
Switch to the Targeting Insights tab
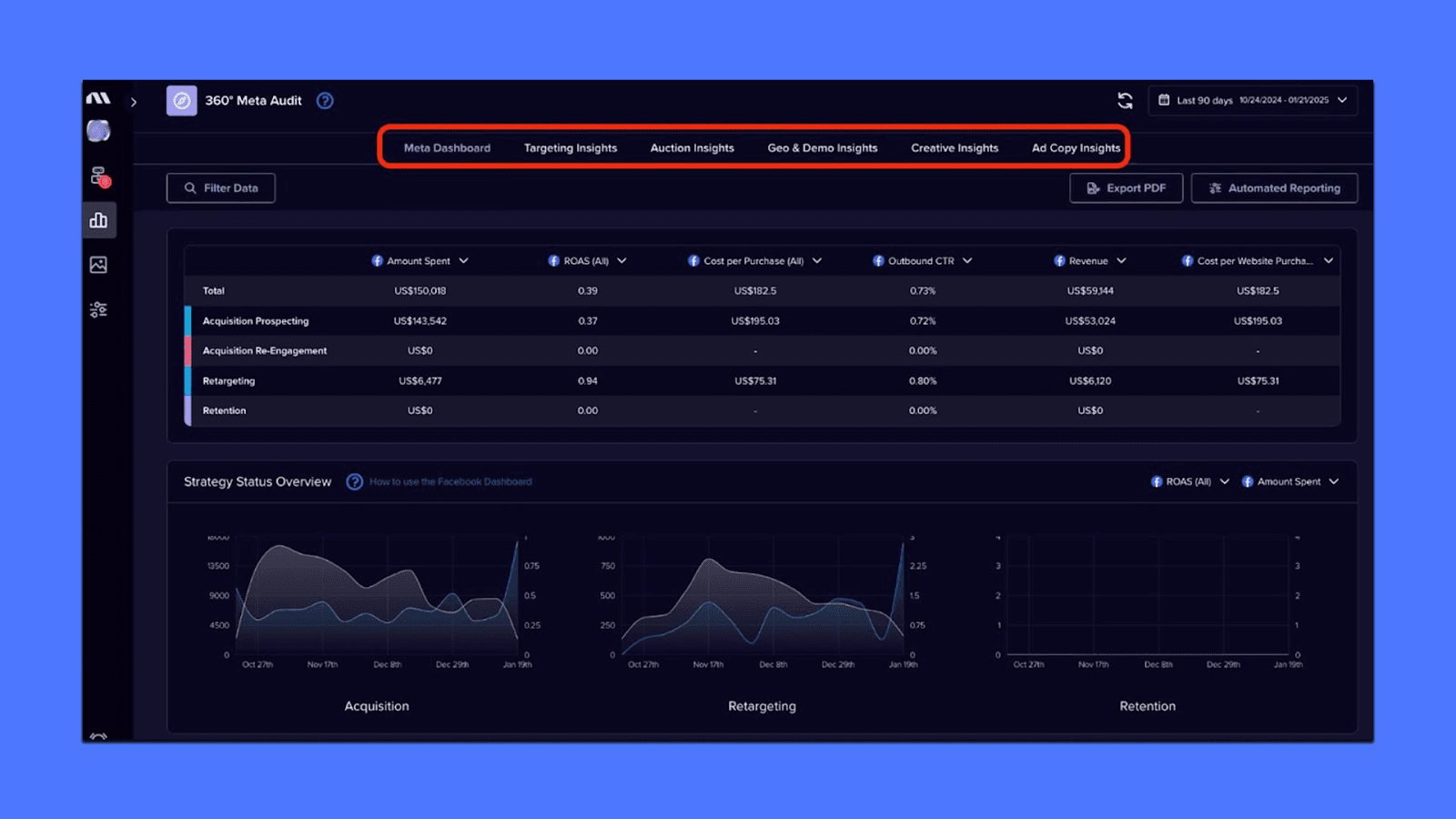(571, 147)
